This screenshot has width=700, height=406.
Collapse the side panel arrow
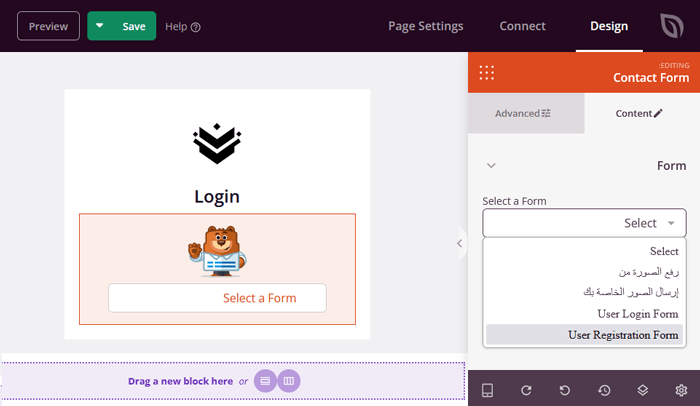(x=460, y=243)
